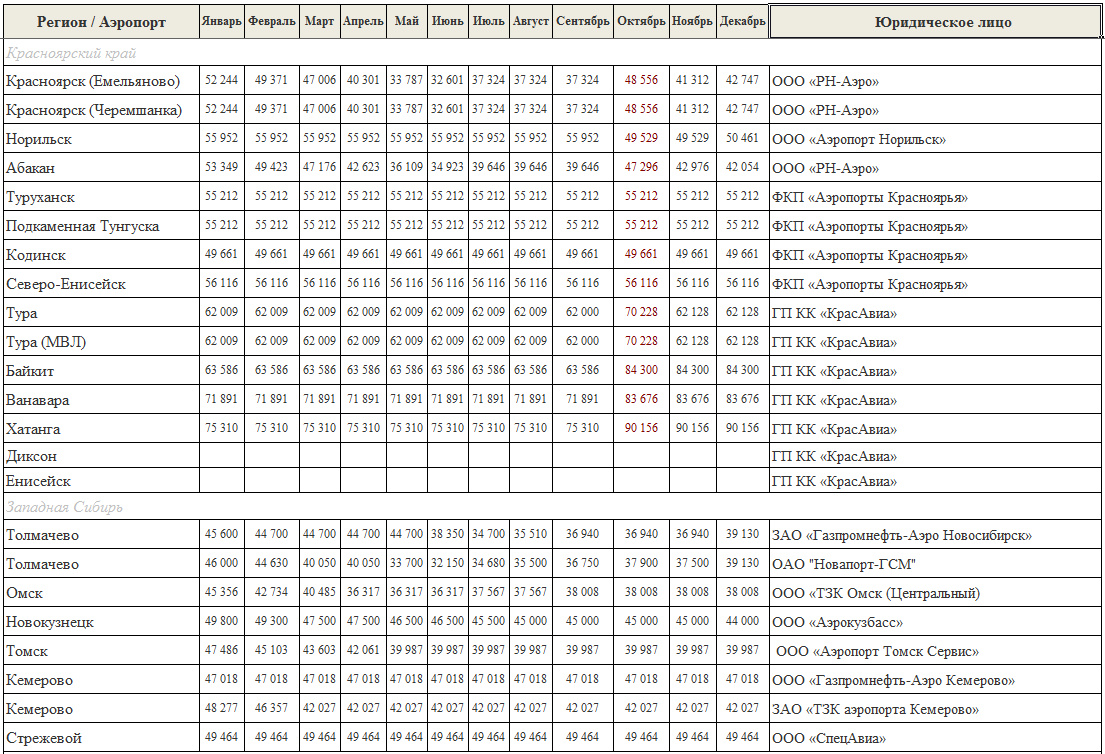Click the 'Октябрь' column header

[x=641, y=21]
